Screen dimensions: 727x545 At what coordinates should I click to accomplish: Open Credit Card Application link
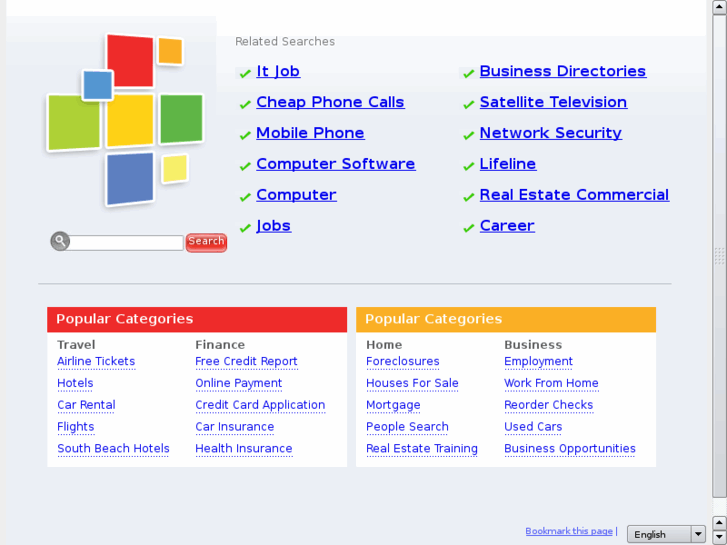click(x=260, y=405)
